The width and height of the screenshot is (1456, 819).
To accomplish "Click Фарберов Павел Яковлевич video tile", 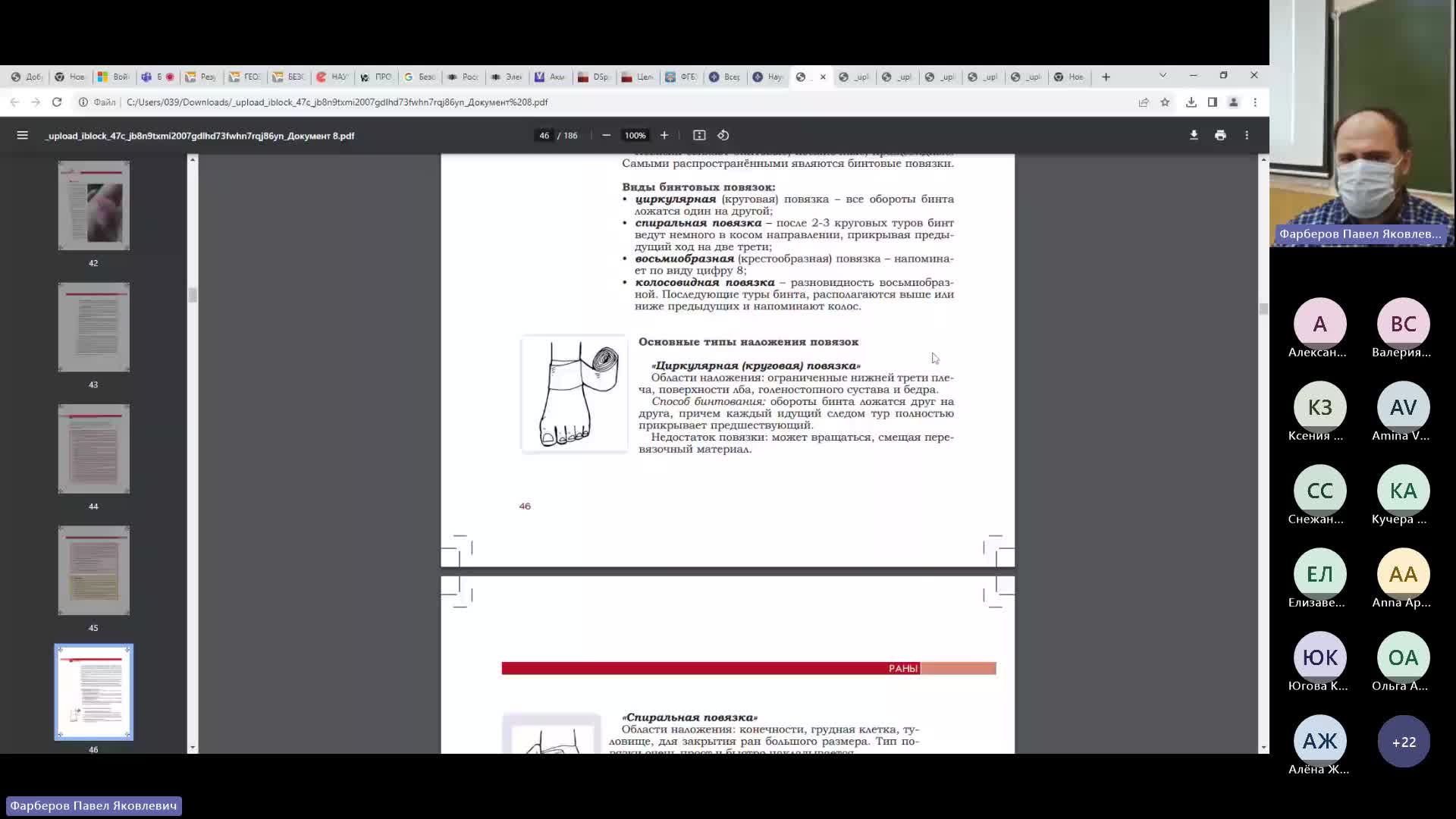I will (1363, 124).
